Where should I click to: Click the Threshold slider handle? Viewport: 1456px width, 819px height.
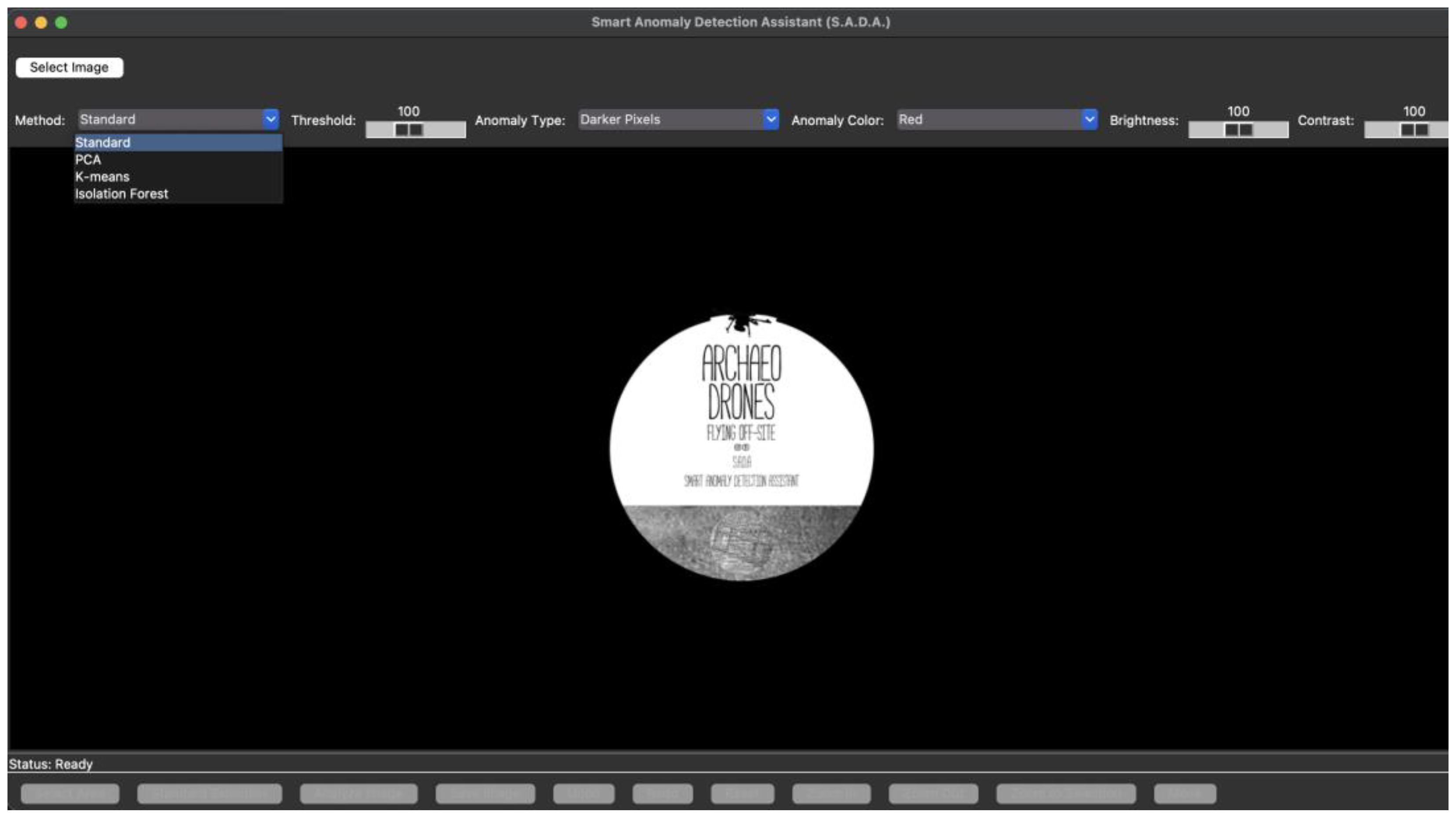[409, 130]
